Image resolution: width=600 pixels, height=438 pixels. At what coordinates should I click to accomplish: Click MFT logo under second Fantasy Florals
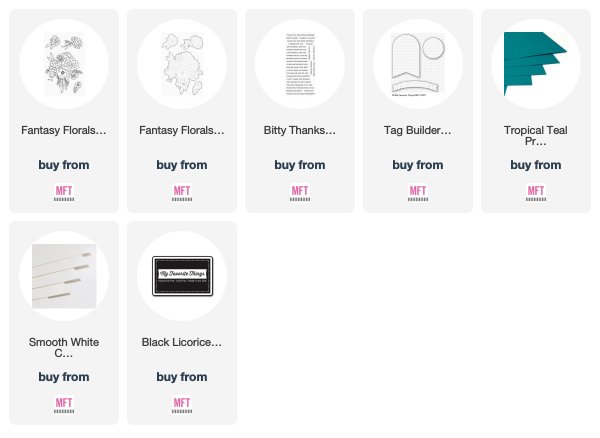(182, 193)
